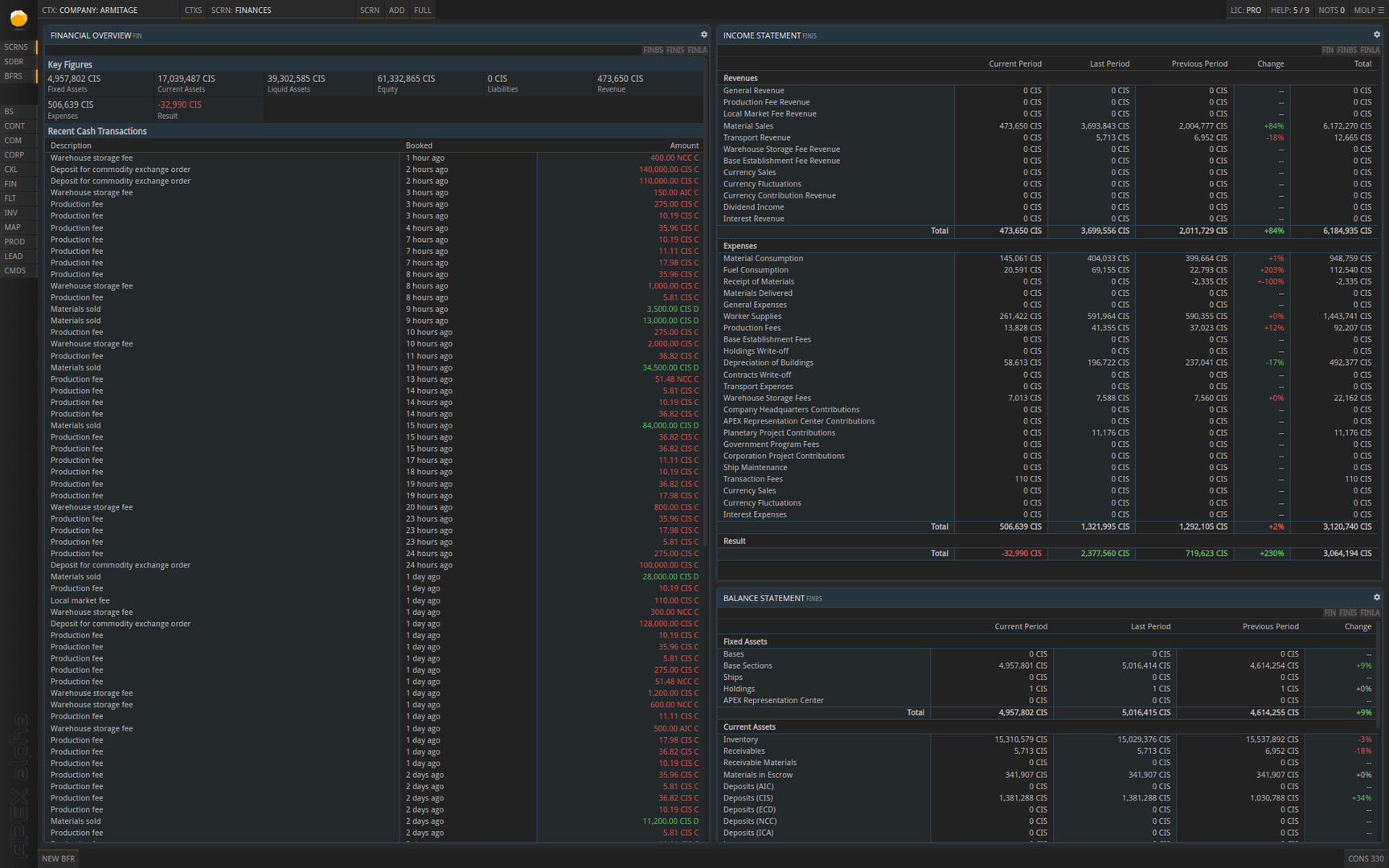The height and width of the screenshot is (868, 1389).
Task: Switch to the SDBR sidebar tab
Action: tap(14, 61)
